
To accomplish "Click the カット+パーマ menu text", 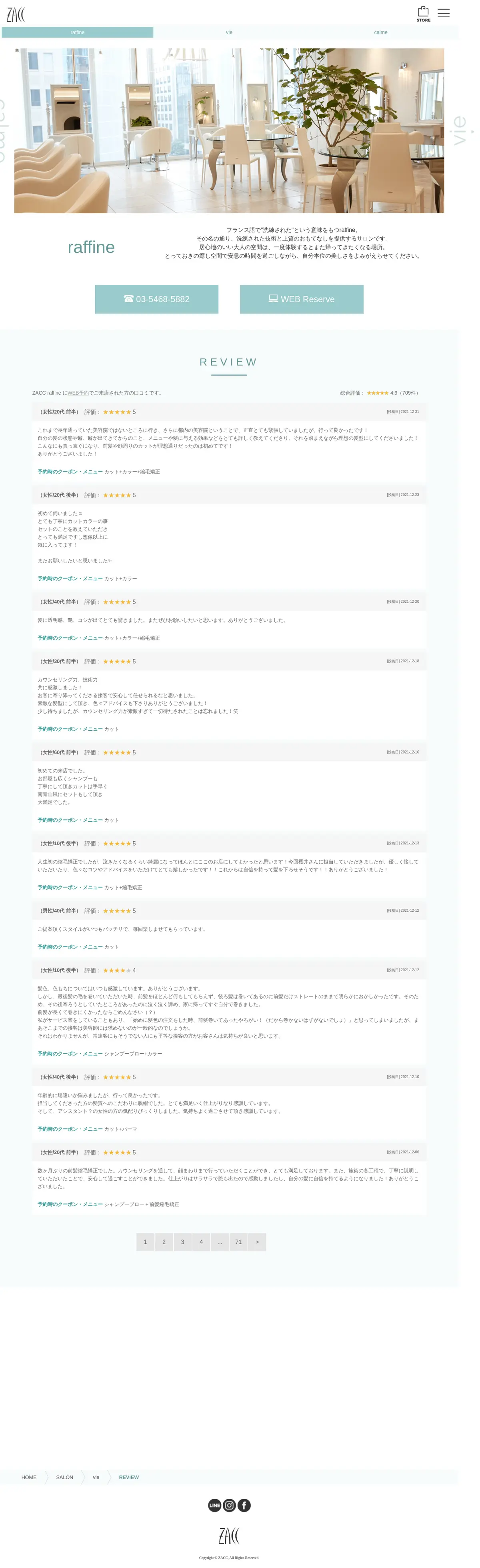I will (x=120, y=1129).
